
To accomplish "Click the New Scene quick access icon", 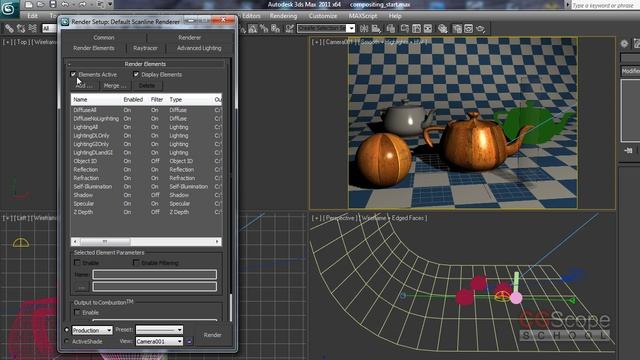I will click(x=29, y=4).
